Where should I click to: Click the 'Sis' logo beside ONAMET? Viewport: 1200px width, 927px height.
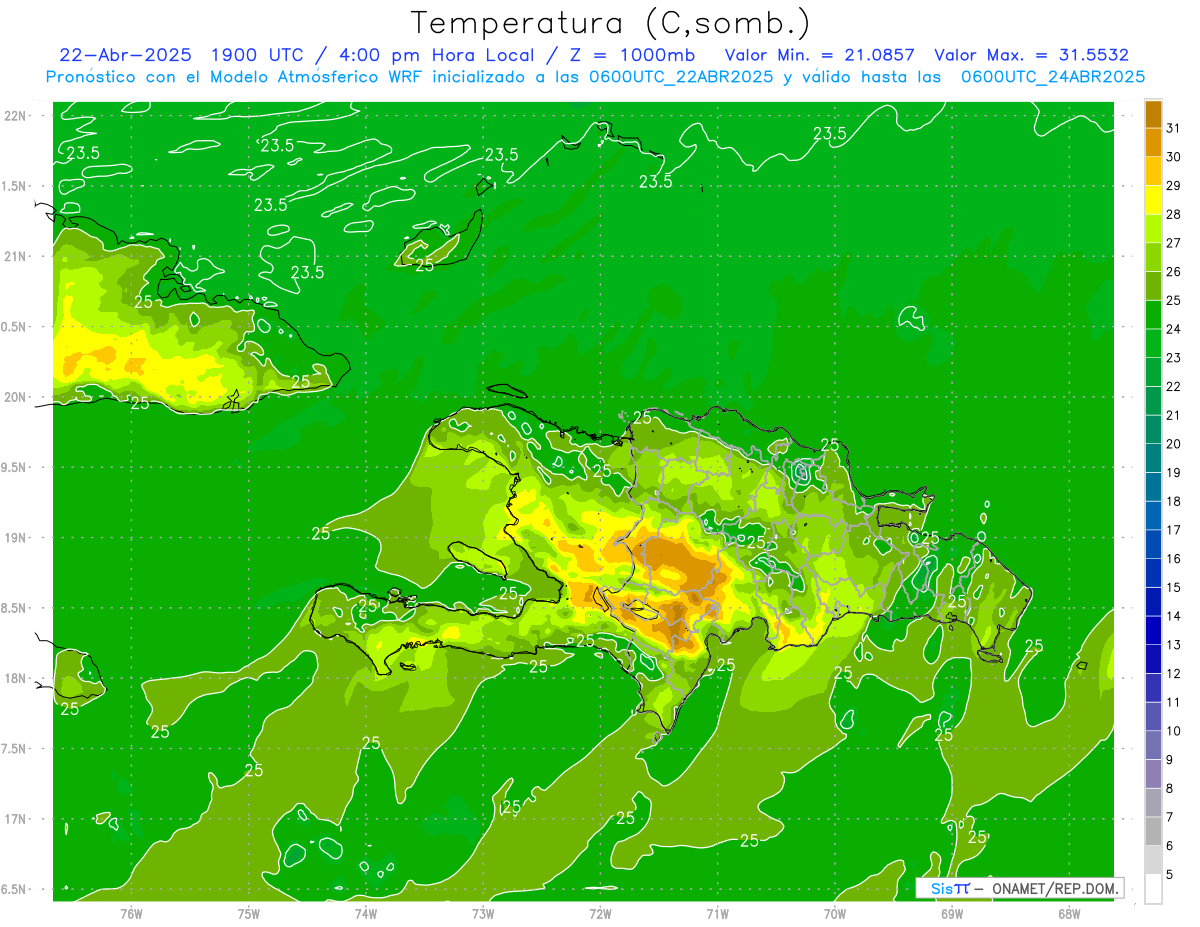point(941,888)
